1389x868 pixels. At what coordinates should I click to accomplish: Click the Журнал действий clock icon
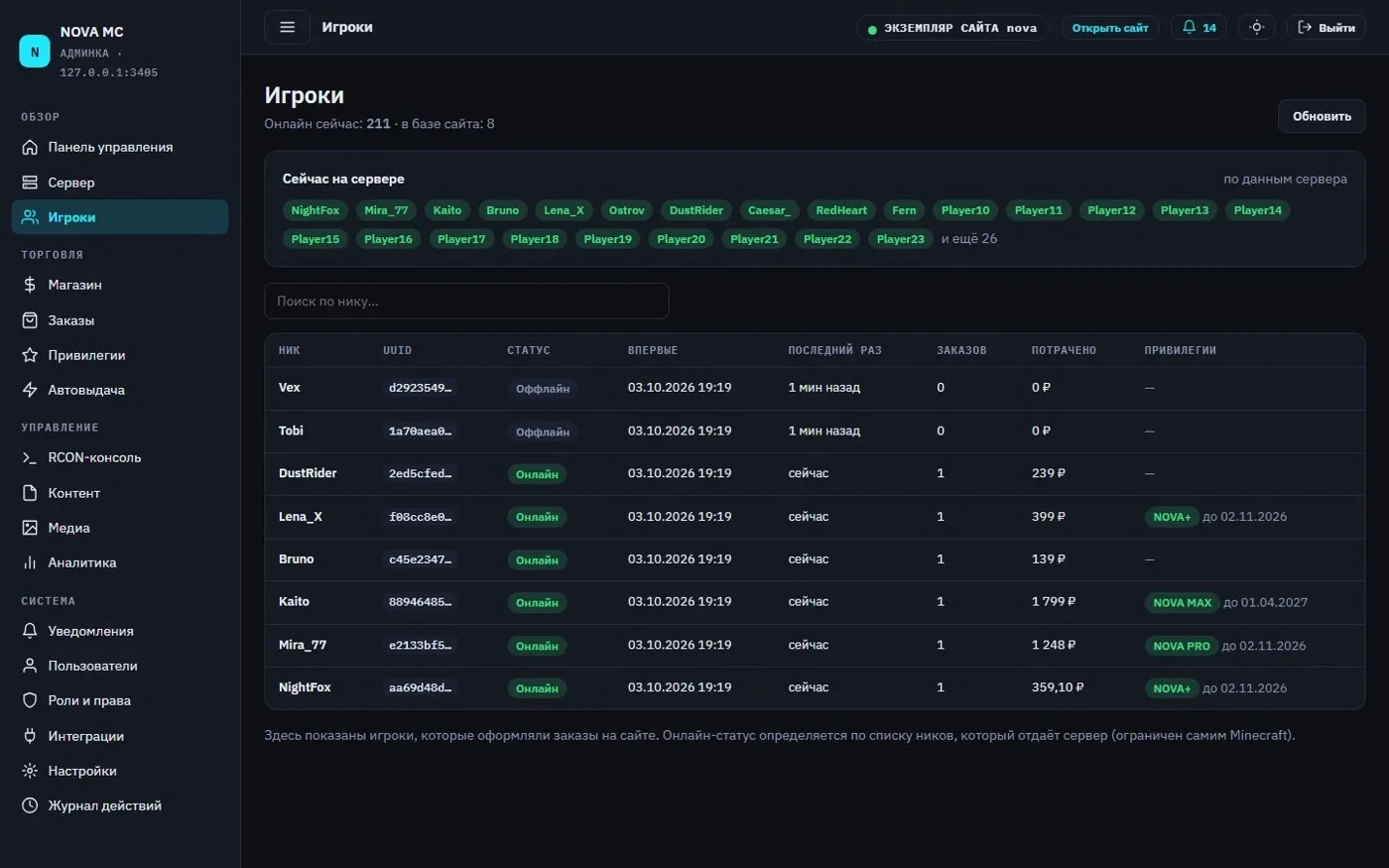30,806
